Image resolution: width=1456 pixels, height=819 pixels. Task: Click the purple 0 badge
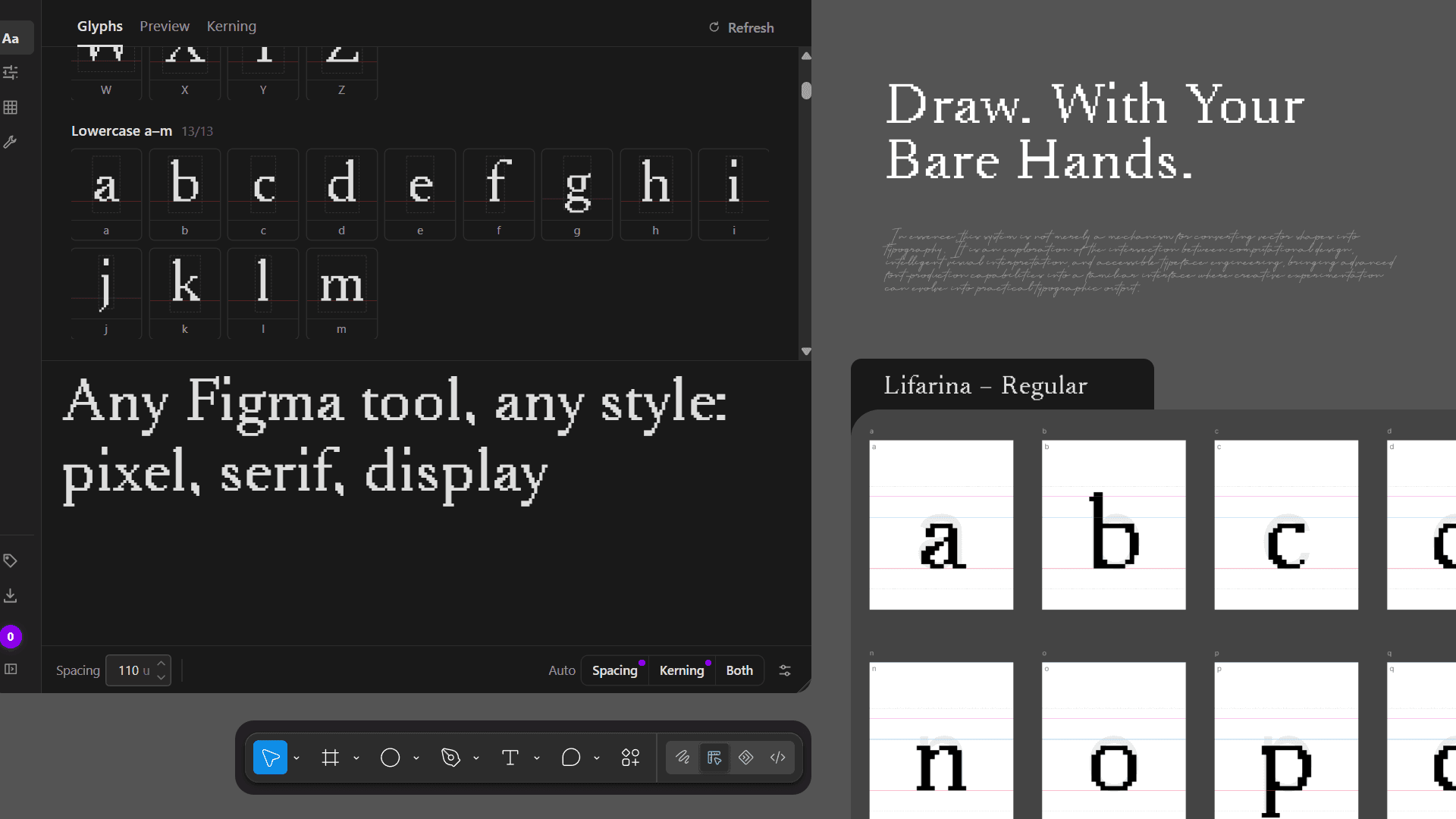point(11,637)
